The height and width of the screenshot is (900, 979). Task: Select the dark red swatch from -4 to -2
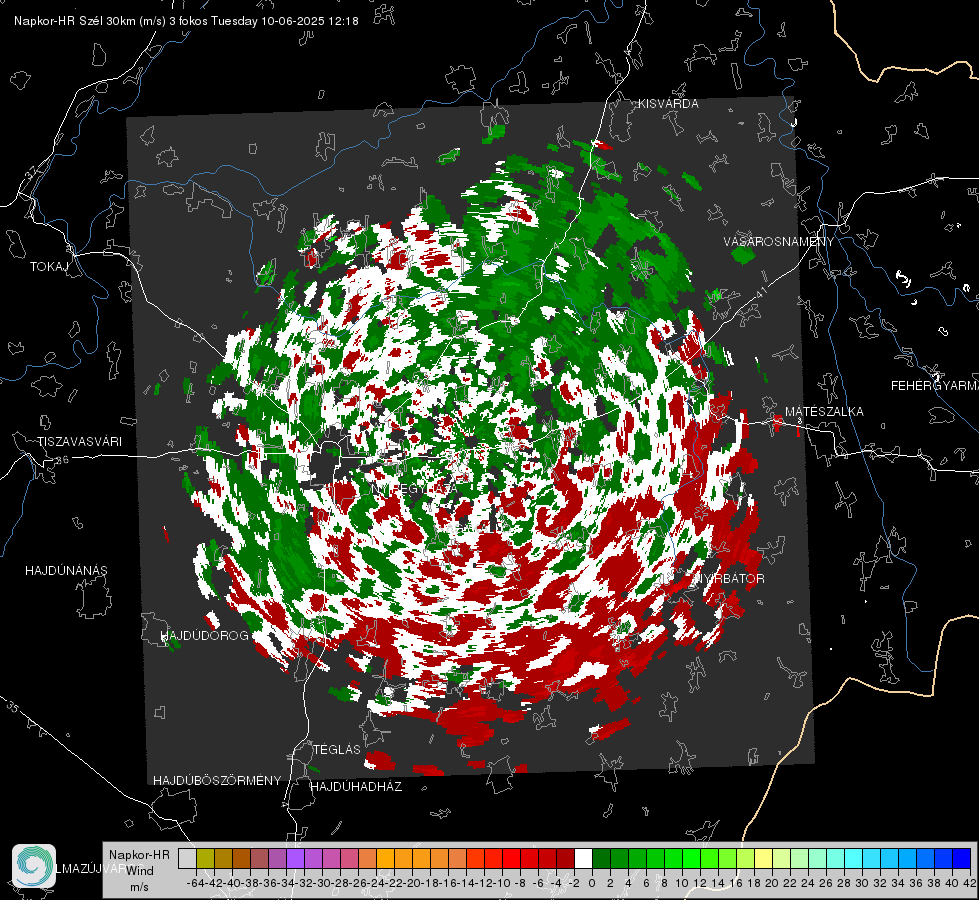click(565, 858)
